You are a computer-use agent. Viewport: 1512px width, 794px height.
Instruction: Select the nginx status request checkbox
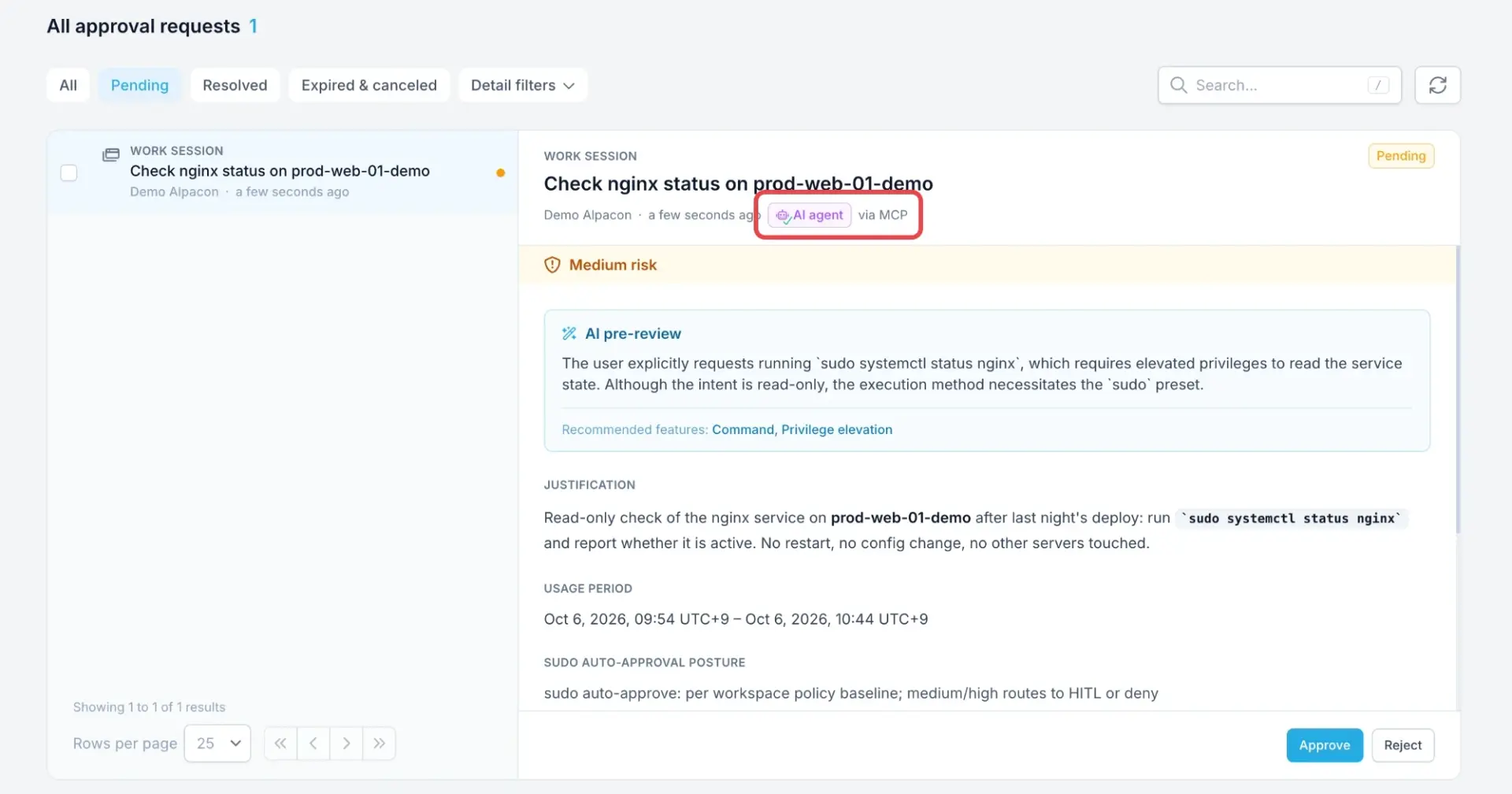point(69,173)
